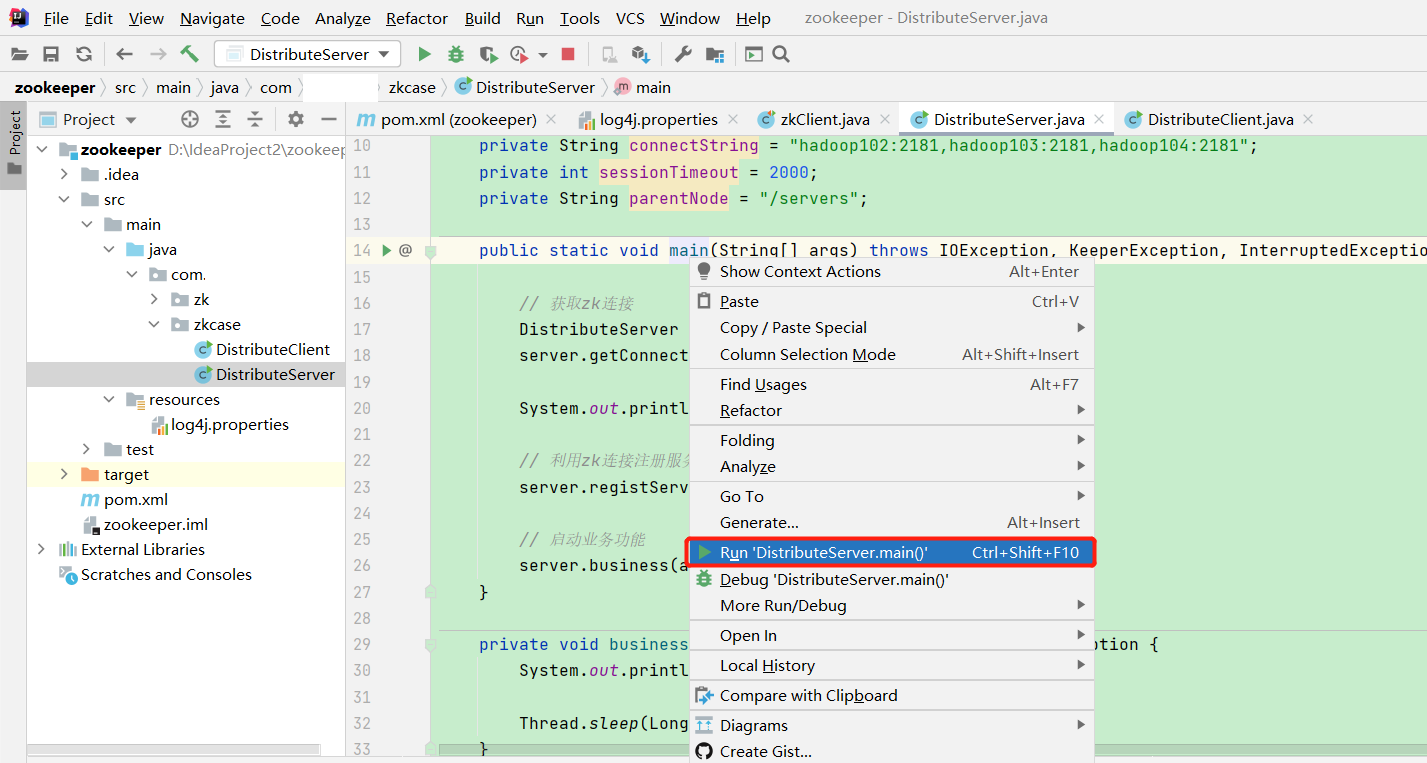Image resolution: width=1427 pixels, height=763 pixels.
Task: Run with Coverage using the shield icon
Action: [488, 54]
